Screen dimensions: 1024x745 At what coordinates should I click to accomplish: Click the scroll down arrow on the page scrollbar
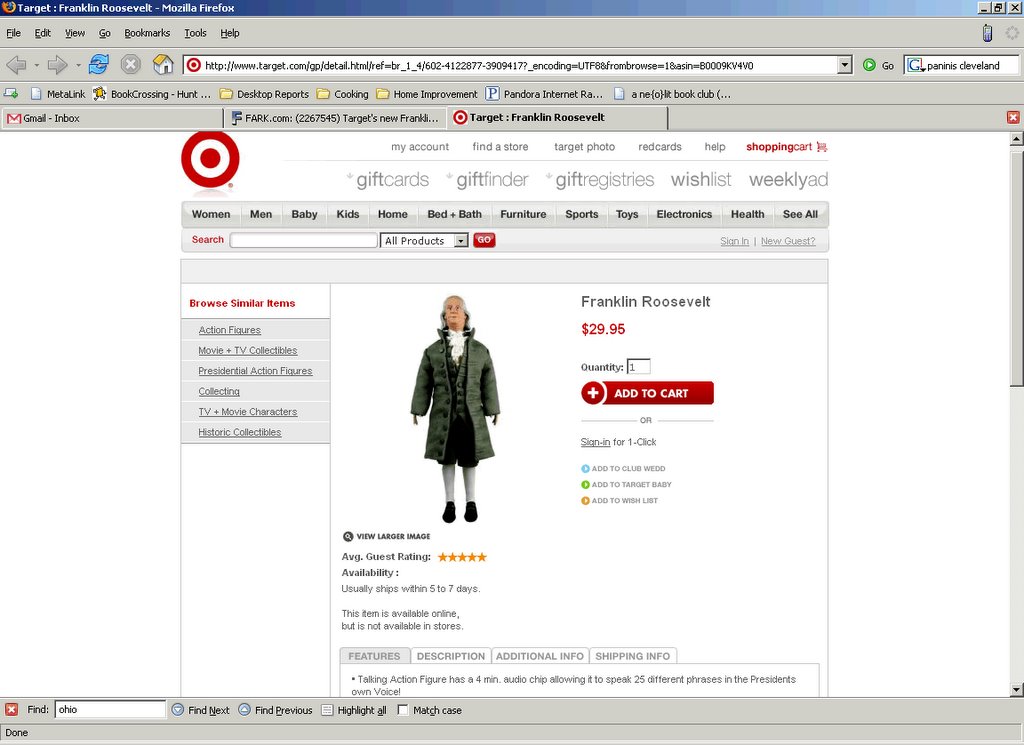(x=1016, y=689)
